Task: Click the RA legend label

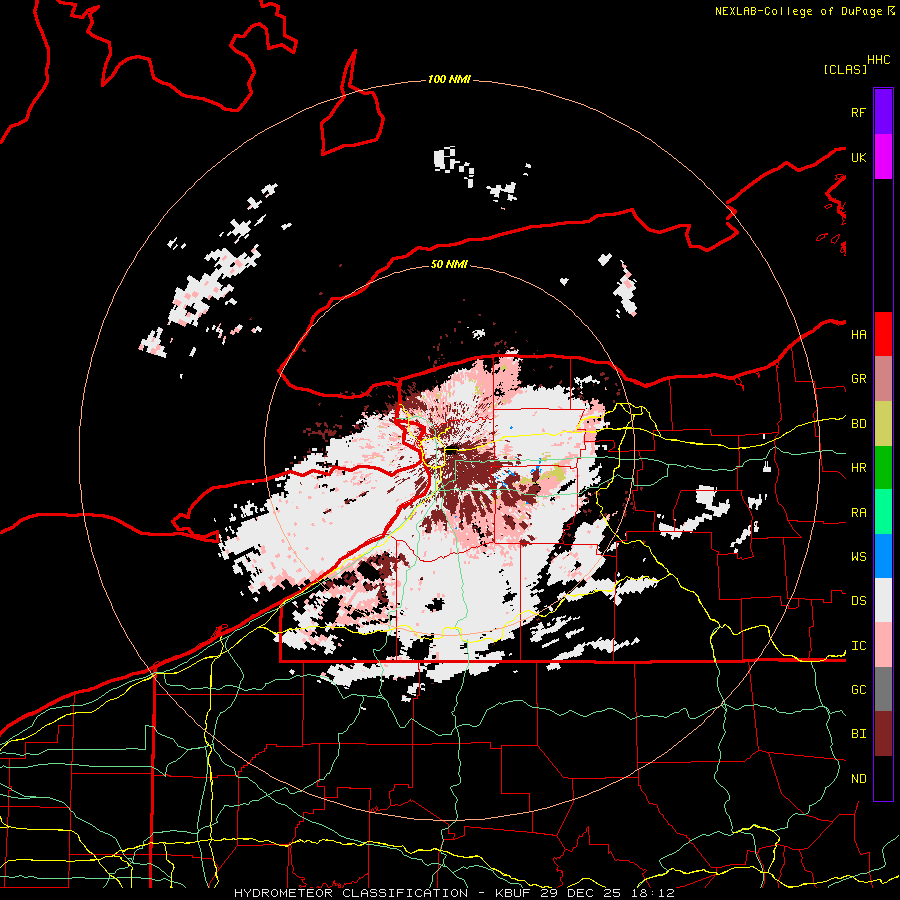Action: click(x=858, y=512)
